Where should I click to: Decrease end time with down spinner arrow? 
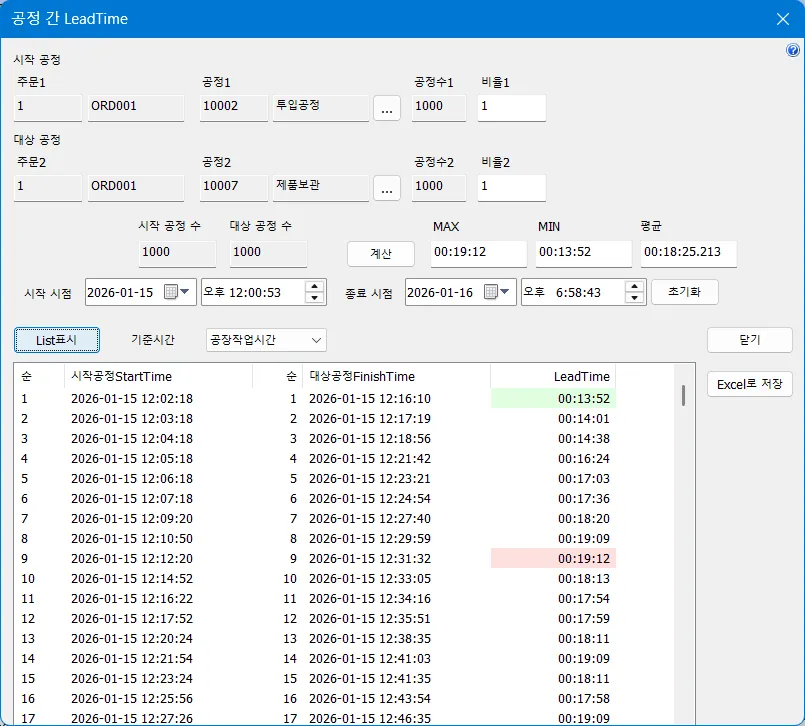point(634,298)
